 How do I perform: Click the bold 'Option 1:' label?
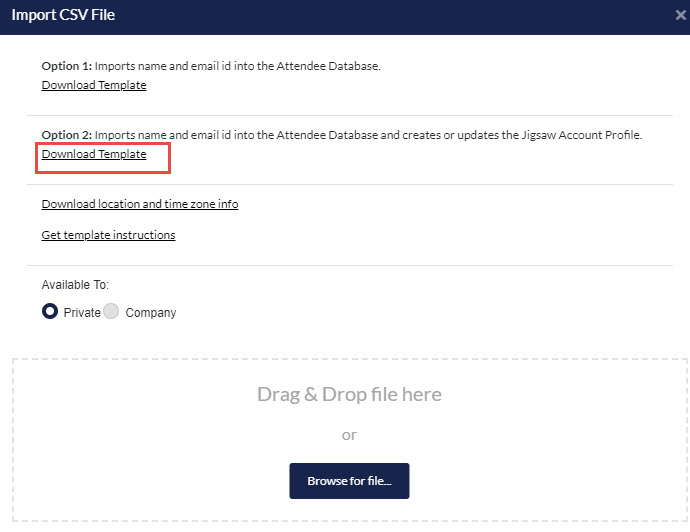pos(66,66)
